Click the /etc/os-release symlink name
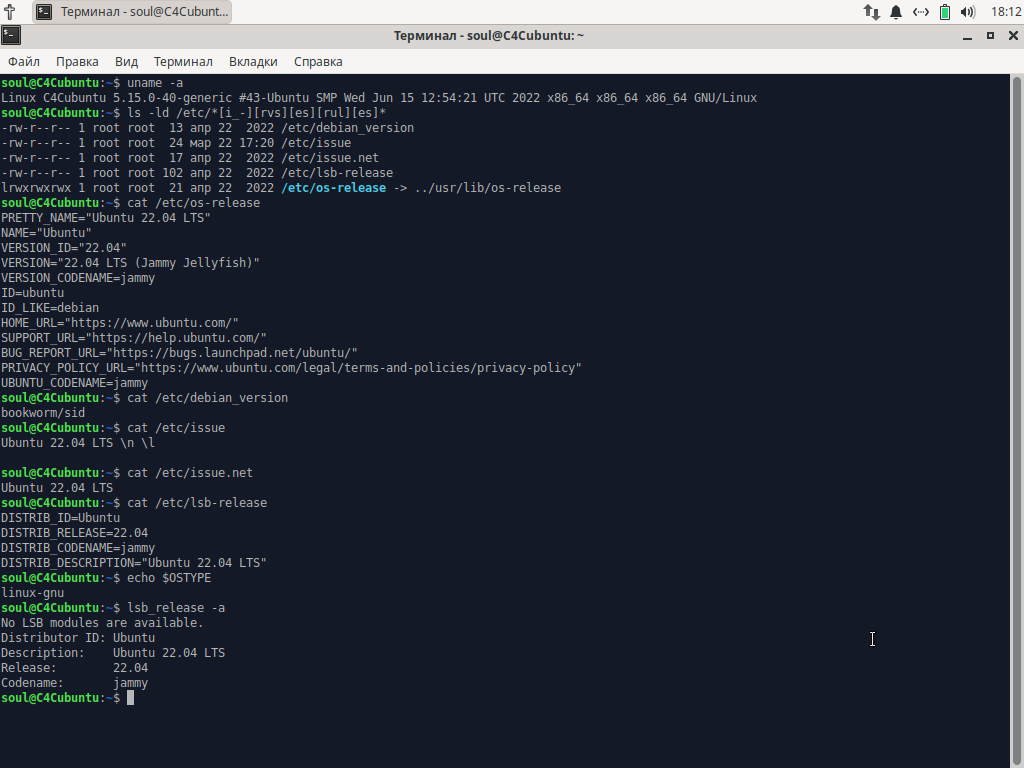Screen dimensions: 1024x768 click(334, 188)
